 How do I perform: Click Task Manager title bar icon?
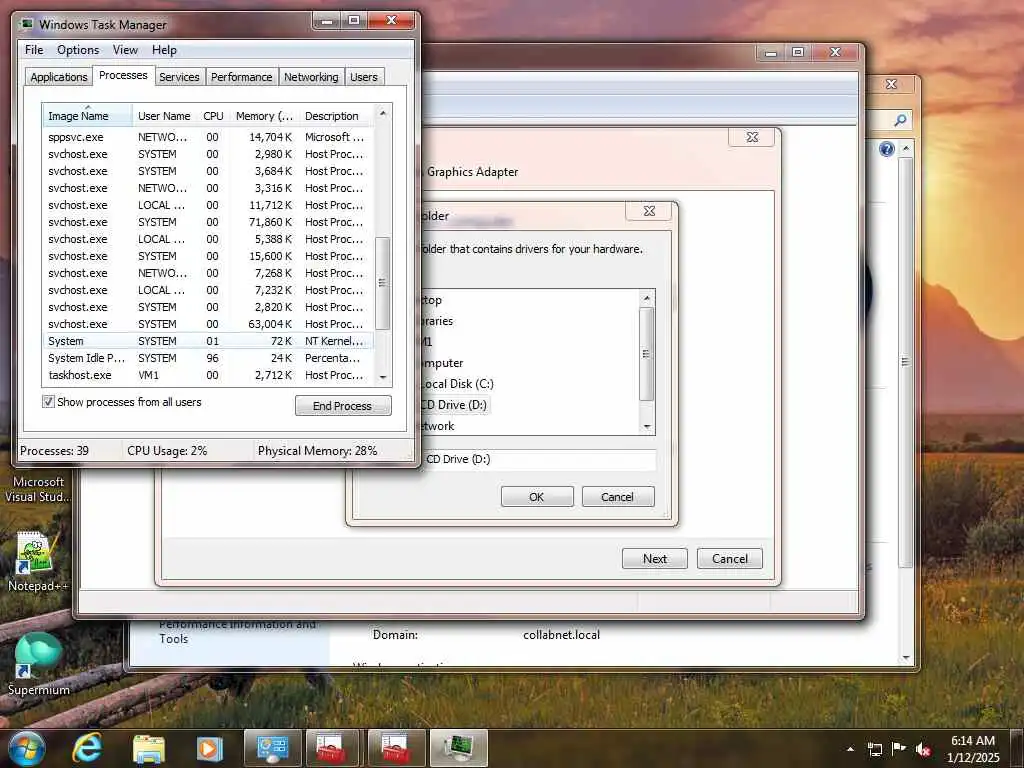click(x=26, y=24)
